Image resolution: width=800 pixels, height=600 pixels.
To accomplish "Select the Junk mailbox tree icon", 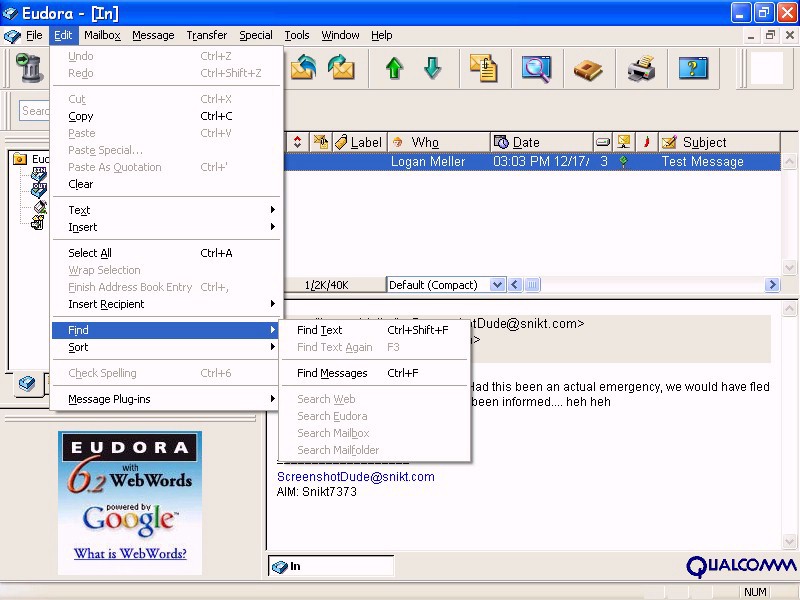I will click(x=40, y=207).
